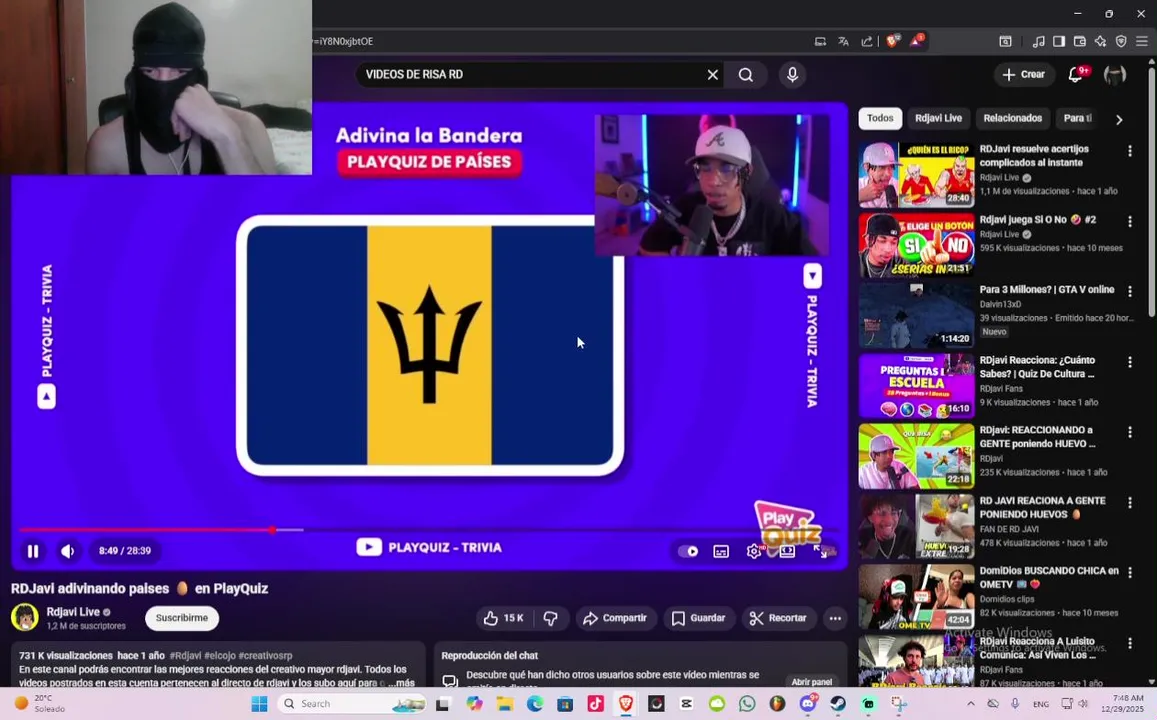
Task: Open the browser hamburger menu
Action: pos(1142,41)
